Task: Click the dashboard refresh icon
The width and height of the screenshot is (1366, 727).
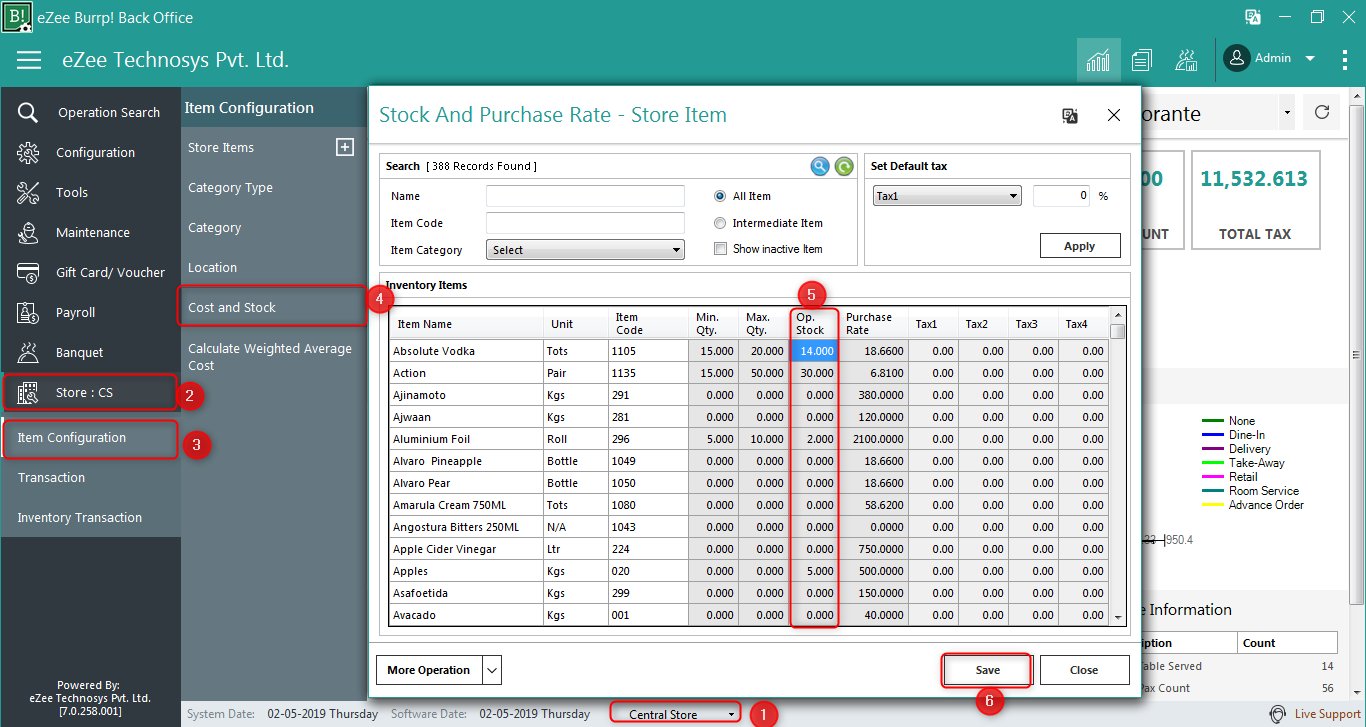Action: 1322,112
